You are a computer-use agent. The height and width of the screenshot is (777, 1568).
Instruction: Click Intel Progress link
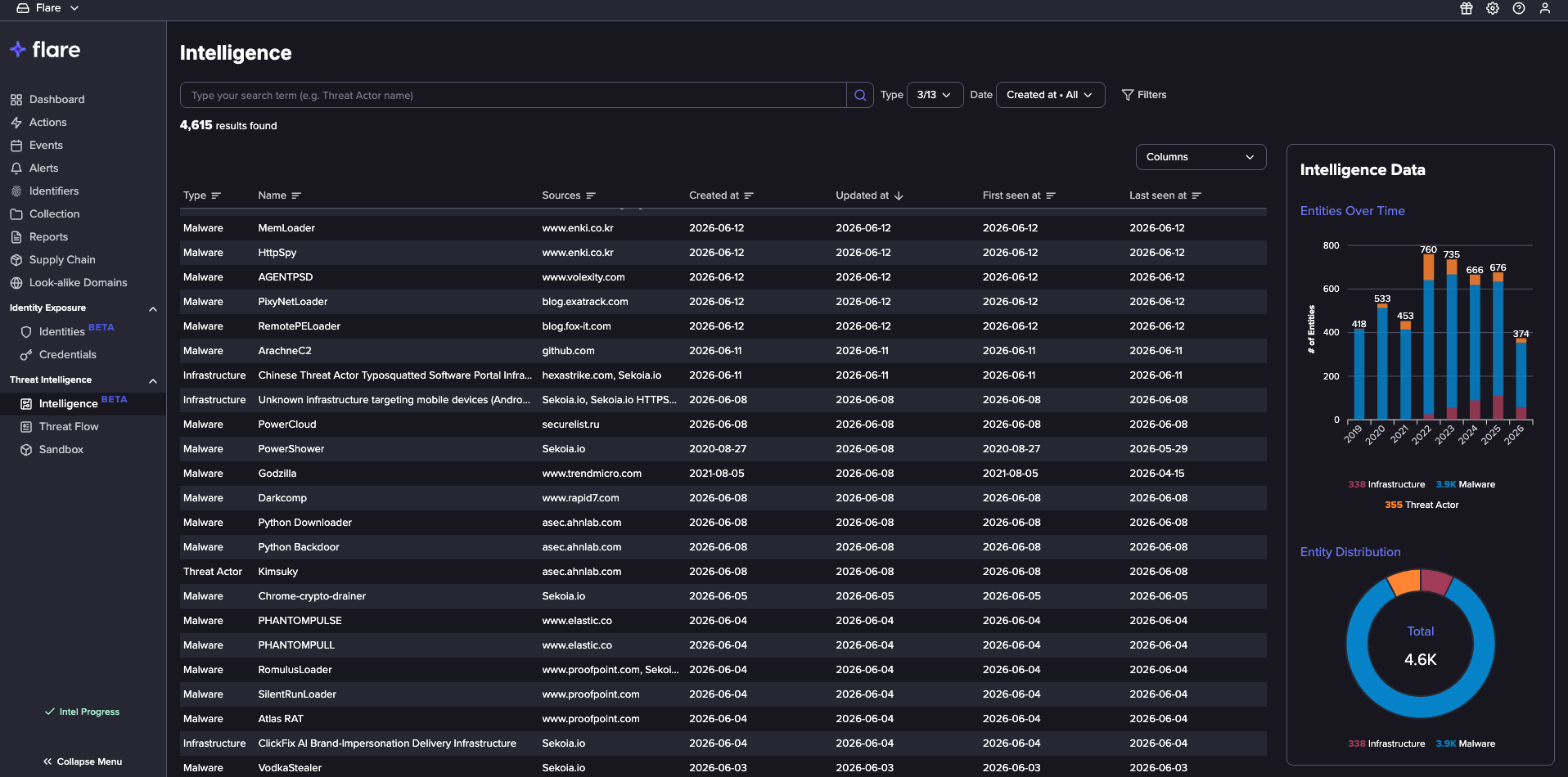pos(83,712)
